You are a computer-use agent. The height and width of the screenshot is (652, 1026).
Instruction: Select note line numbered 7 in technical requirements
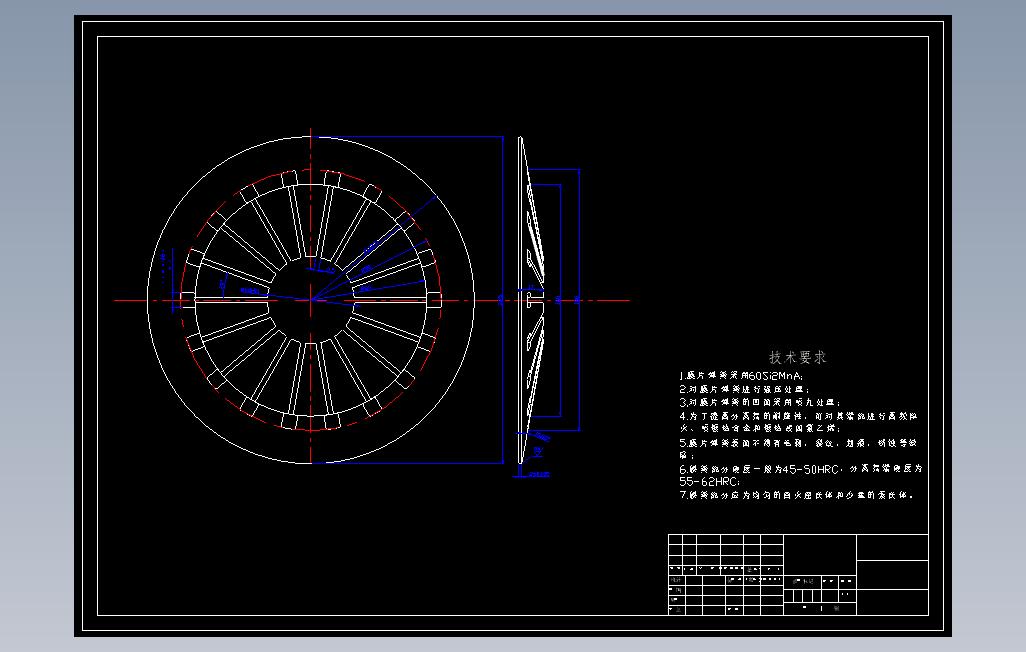[x=796, y=496]
